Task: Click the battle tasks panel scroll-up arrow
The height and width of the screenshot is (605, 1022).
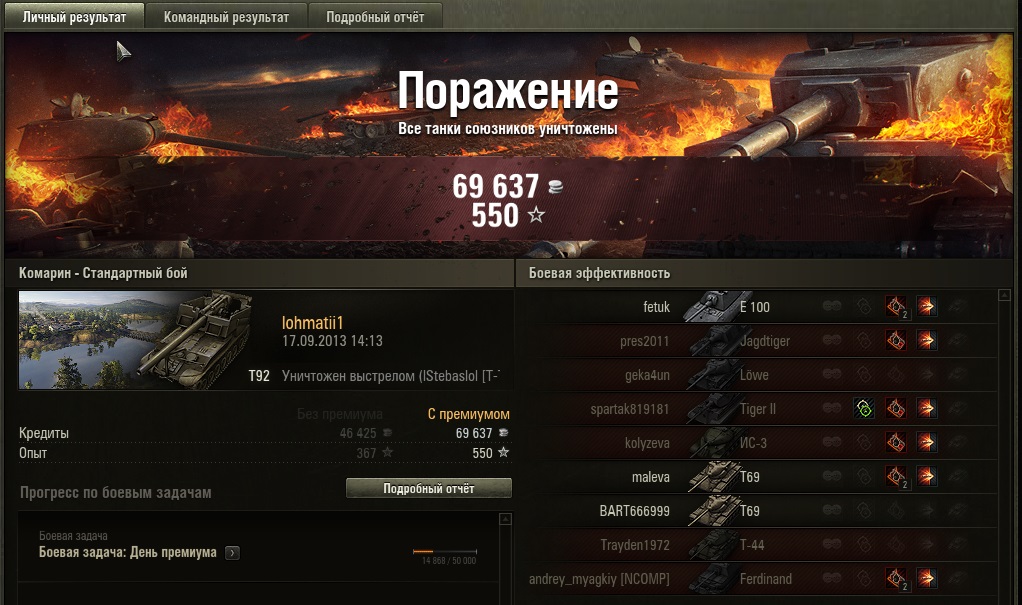Action: point(505,520)
